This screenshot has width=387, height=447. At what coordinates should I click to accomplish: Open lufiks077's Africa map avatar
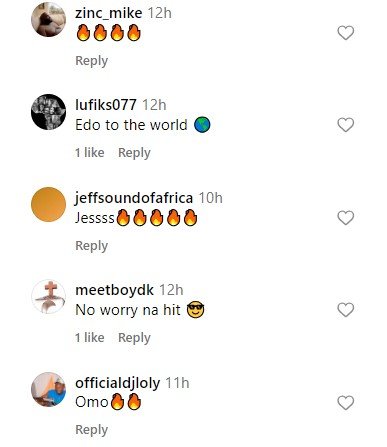tap(48, 112)
